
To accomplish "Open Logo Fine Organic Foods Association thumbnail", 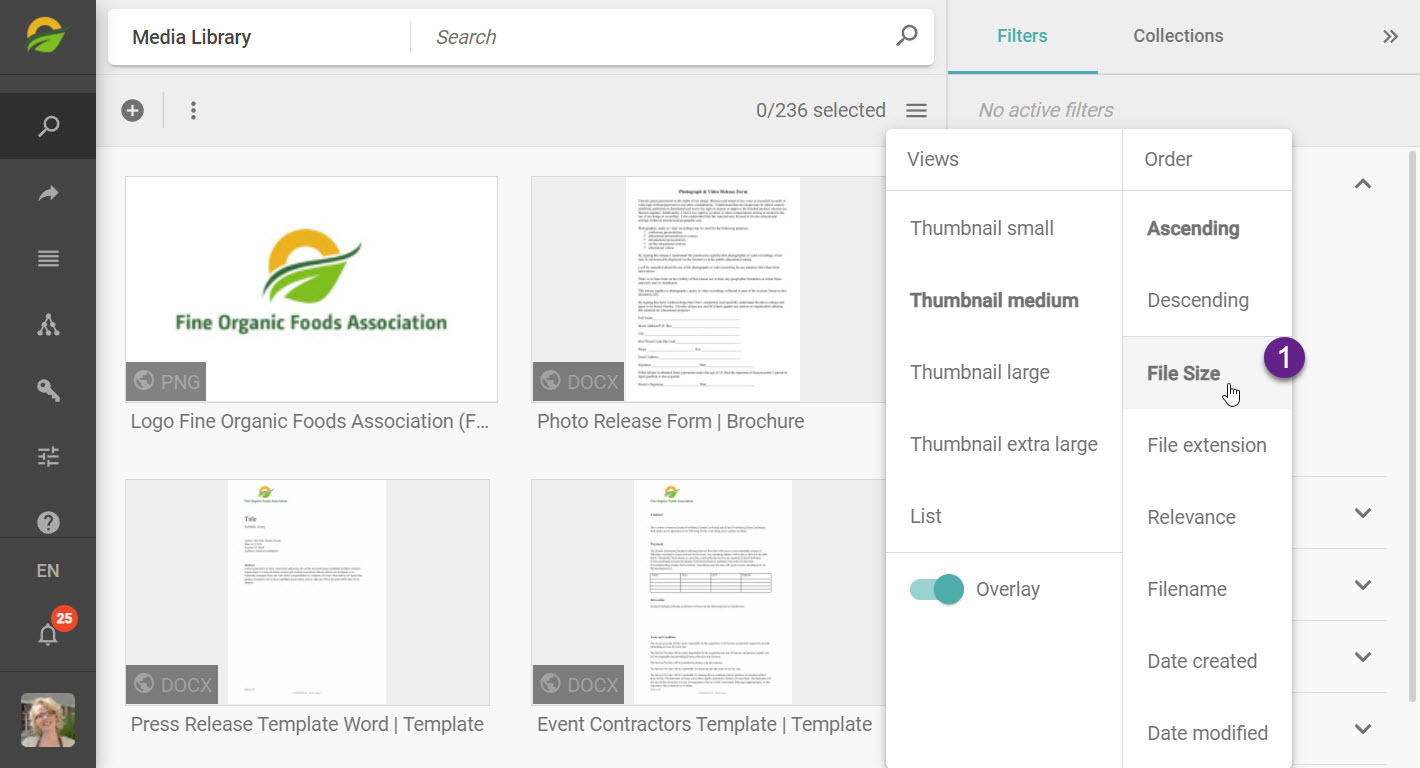I will 311,289.
